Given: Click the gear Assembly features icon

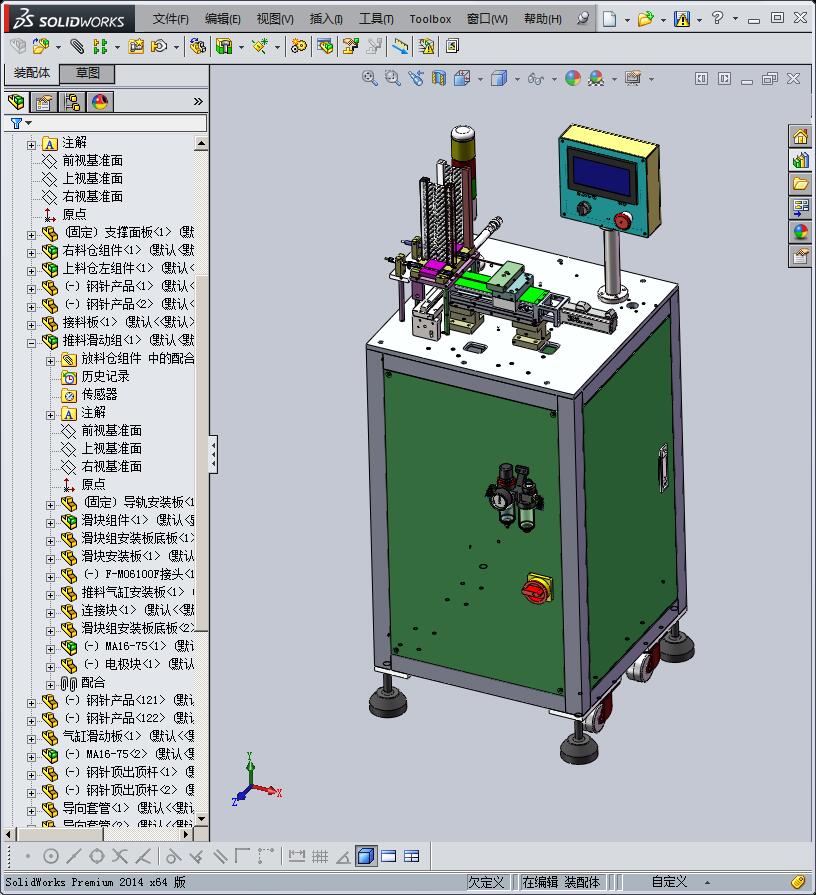Looking at the screenshot, I should tap(298, 46).
